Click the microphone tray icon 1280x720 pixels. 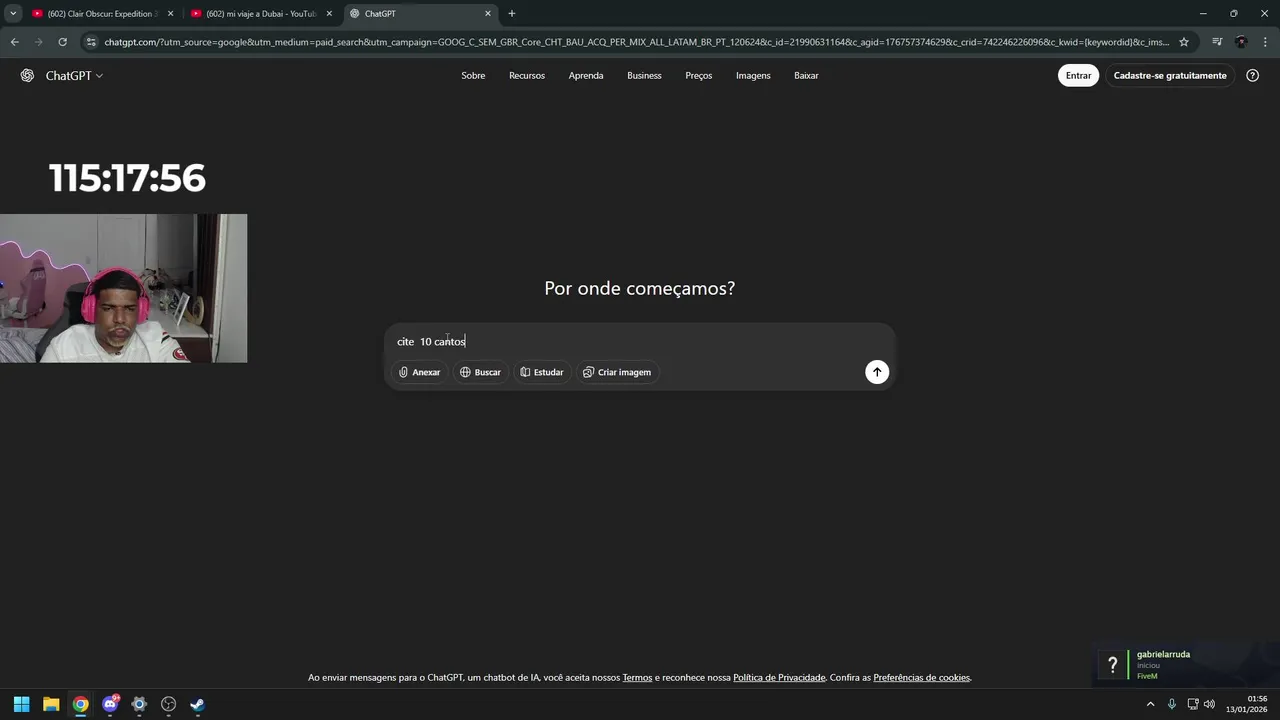[1172, 704]
